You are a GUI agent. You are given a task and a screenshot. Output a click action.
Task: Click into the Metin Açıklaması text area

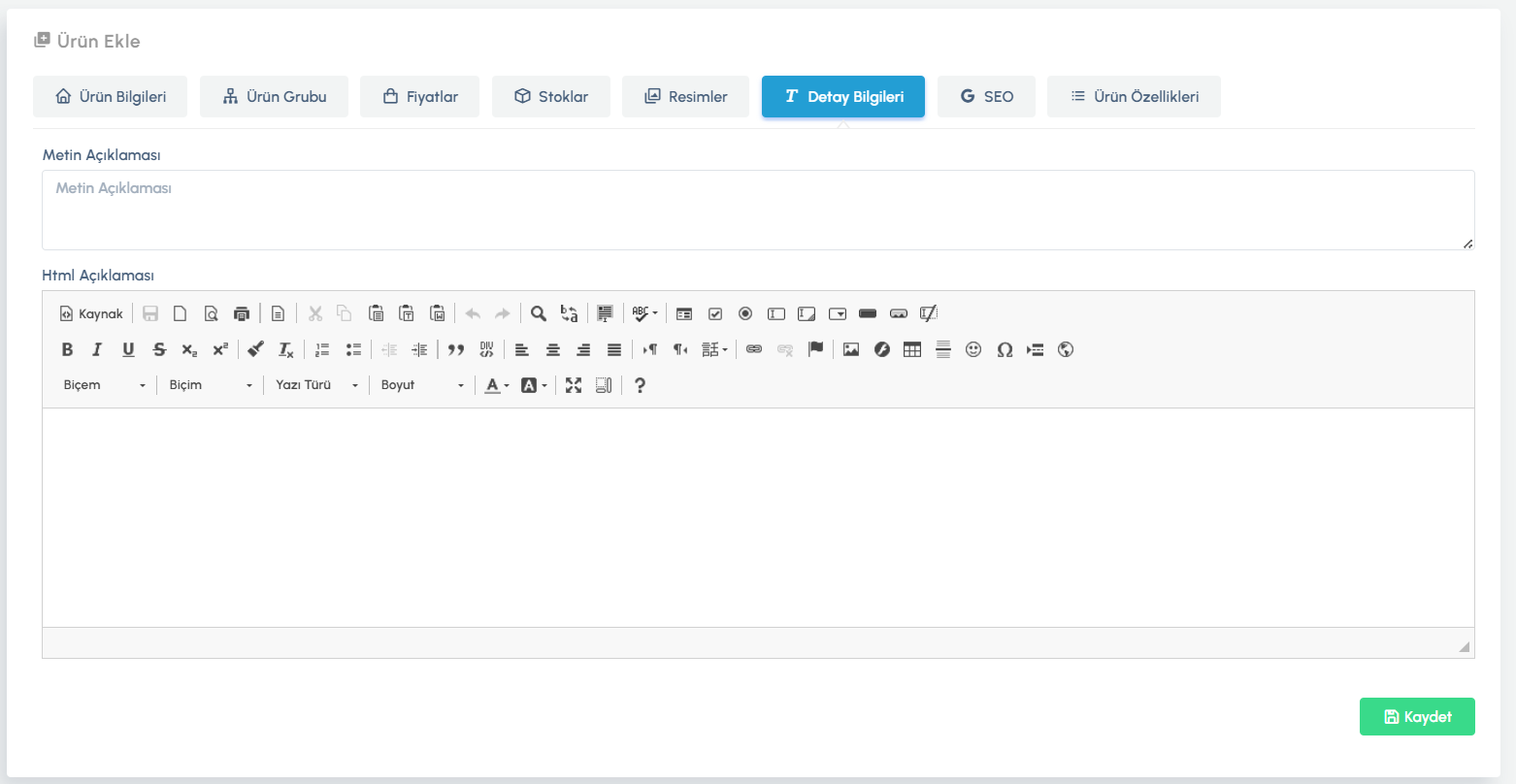[x=757, y=210]
